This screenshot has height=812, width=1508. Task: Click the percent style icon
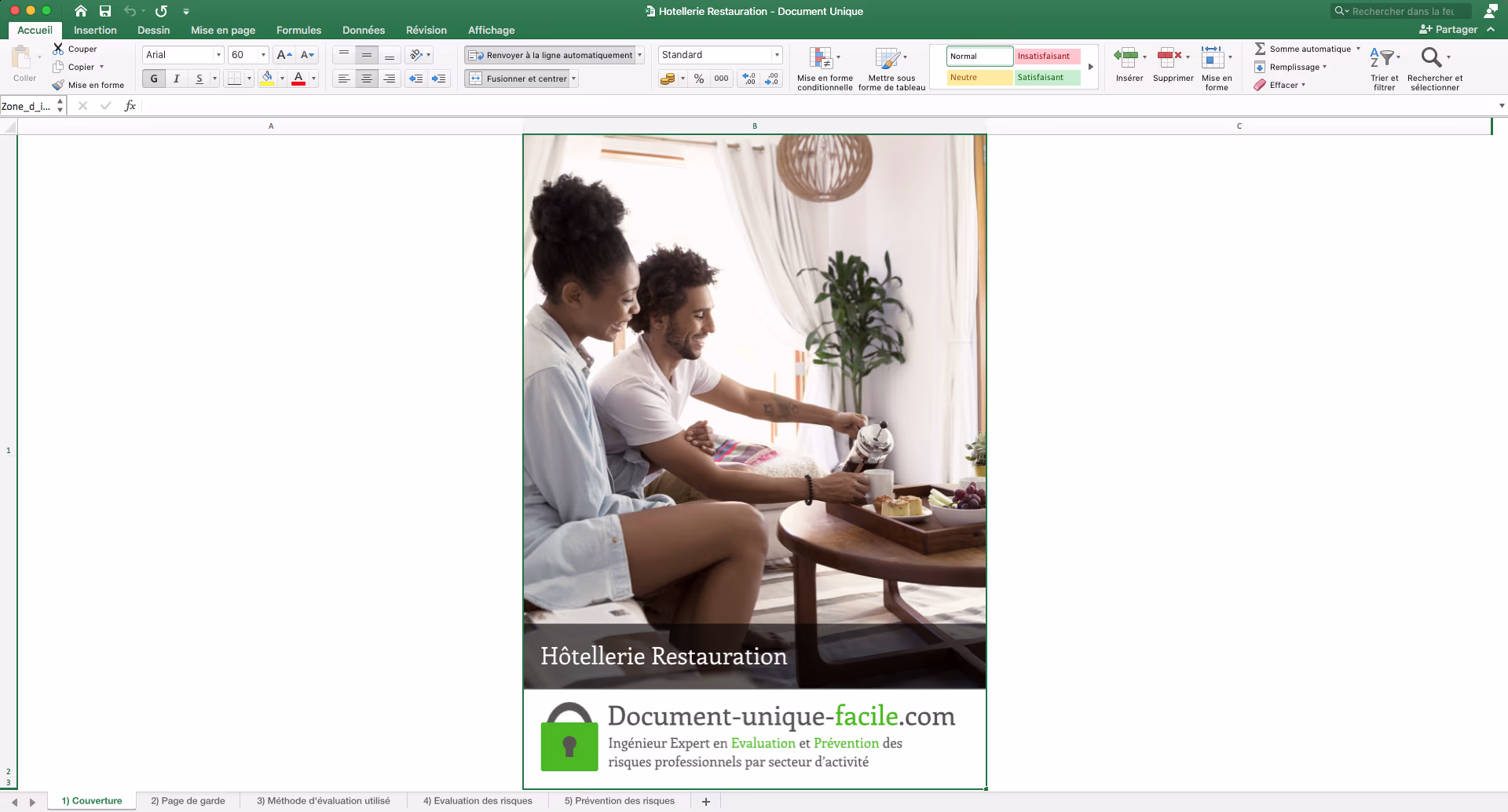coord(699,79)
